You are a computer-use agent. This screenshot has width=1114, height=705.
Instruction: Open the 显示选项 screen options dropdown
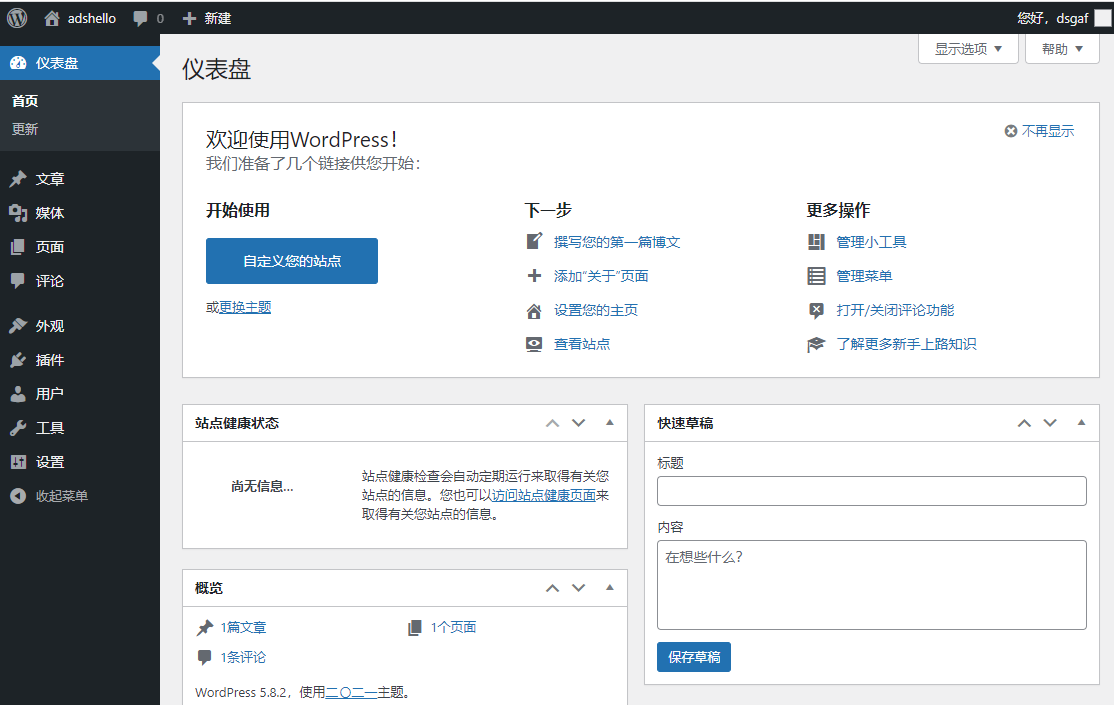tap(968, 49)
